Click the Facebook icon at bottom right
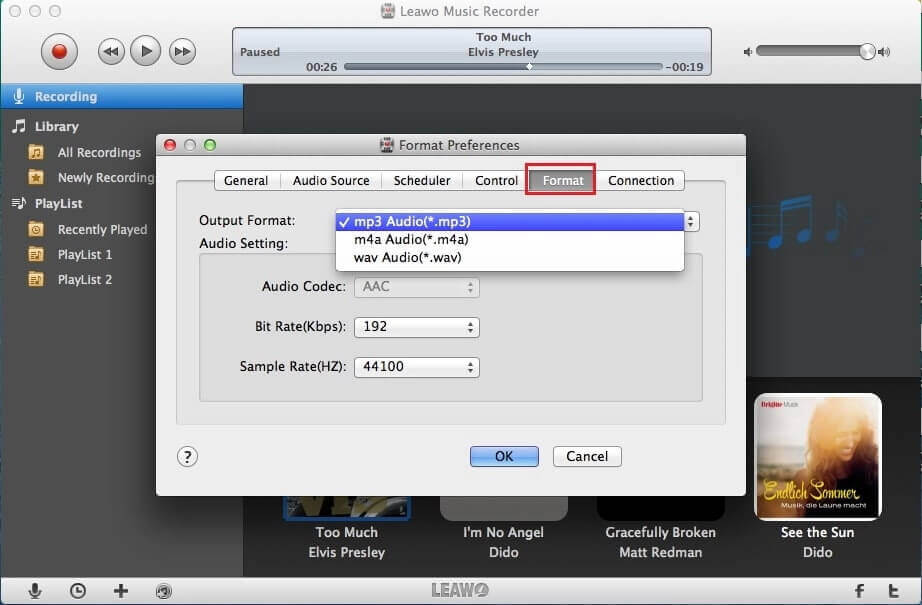Image resolution: width=922 pixels, height=605 pixels. coord(859,591)
